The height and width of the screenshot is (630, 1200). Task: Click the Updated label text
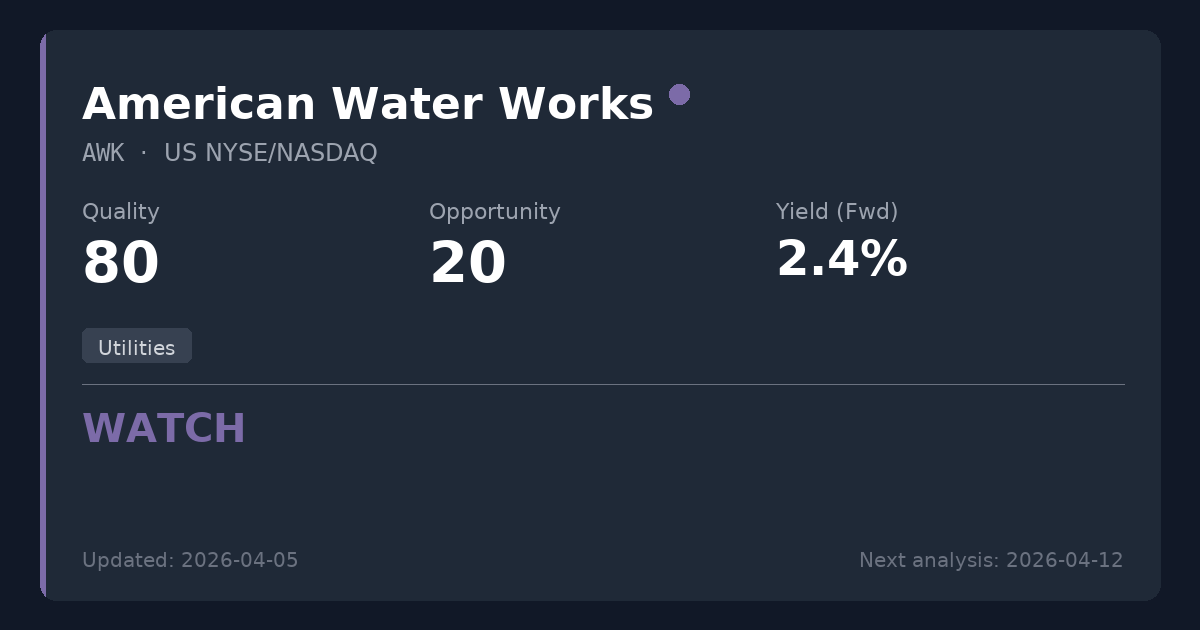click(128, 560)
